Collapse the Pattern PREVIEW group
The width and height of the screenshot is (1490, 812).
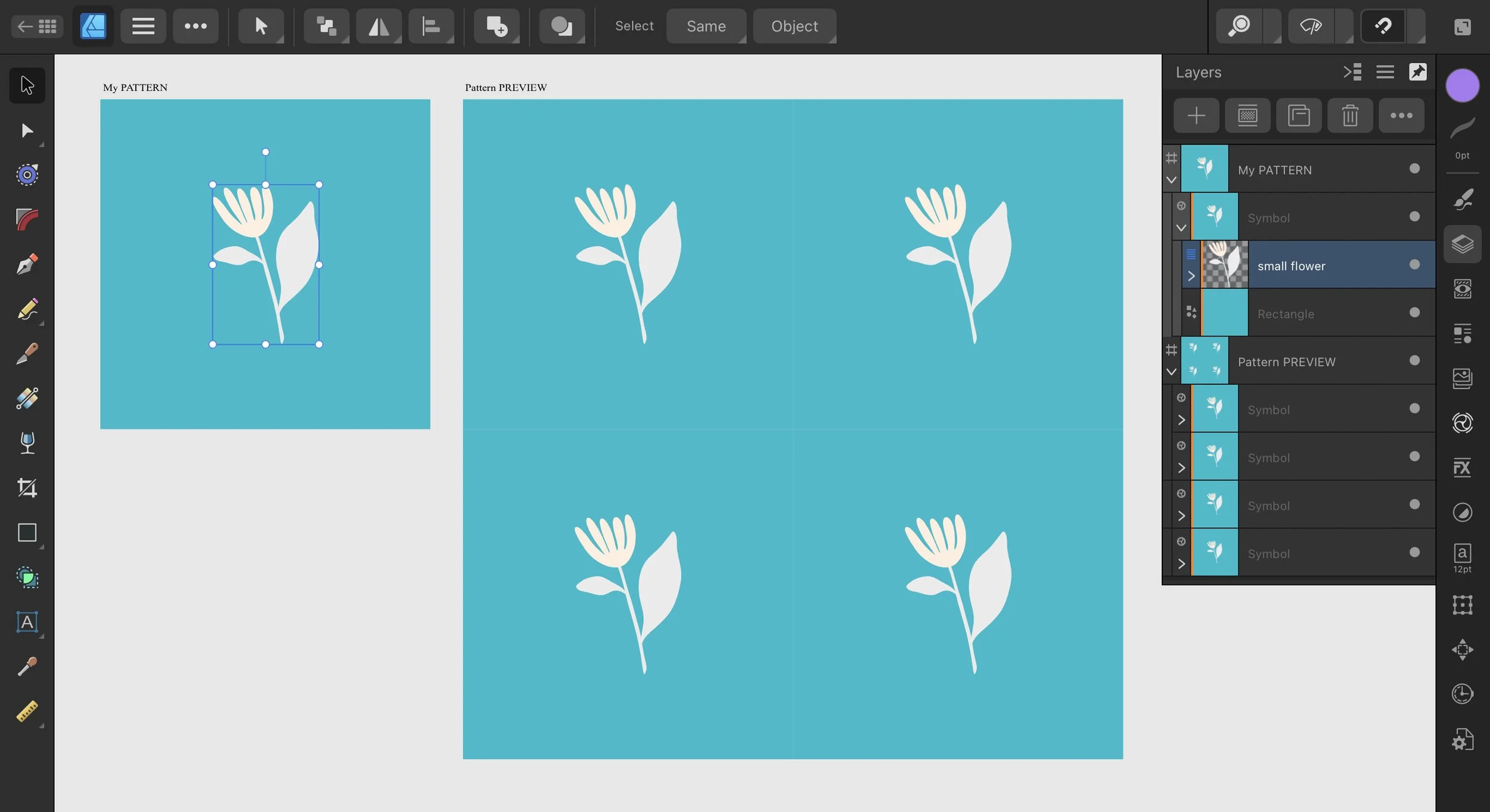tap(1171, 371)
